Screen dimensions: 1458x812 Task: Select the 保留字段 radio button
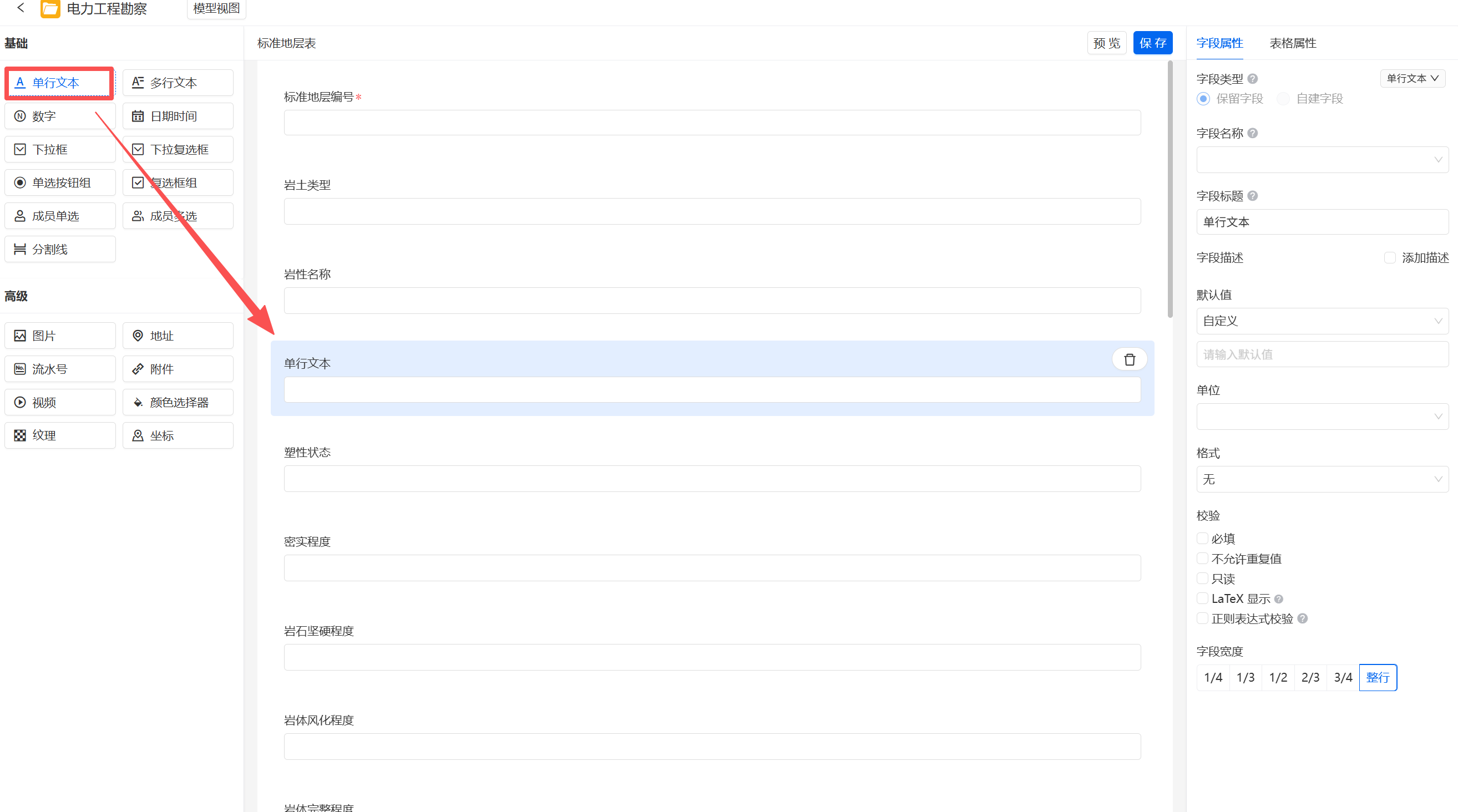pos(1203,99)
